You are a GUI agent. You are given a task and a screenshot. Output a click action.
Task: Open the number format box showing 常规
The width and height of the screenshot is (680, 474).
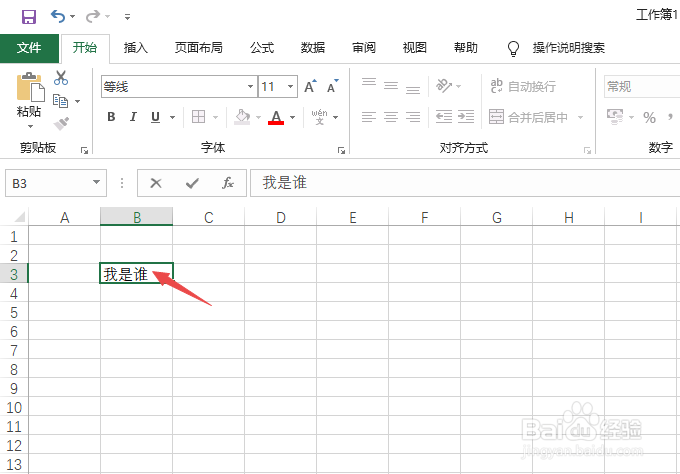pyautogui.click(x=642, y=87)
